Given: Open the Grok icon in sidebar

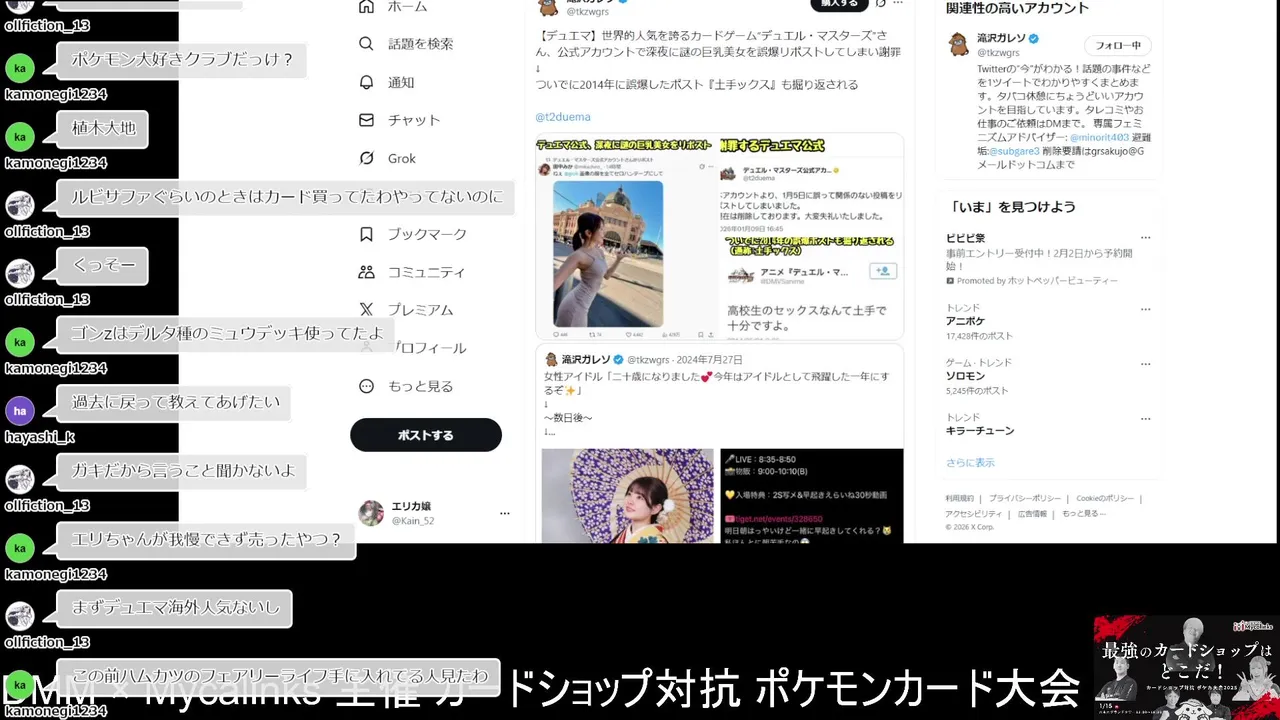Looking at the screenshot, I should coord(366,158).
